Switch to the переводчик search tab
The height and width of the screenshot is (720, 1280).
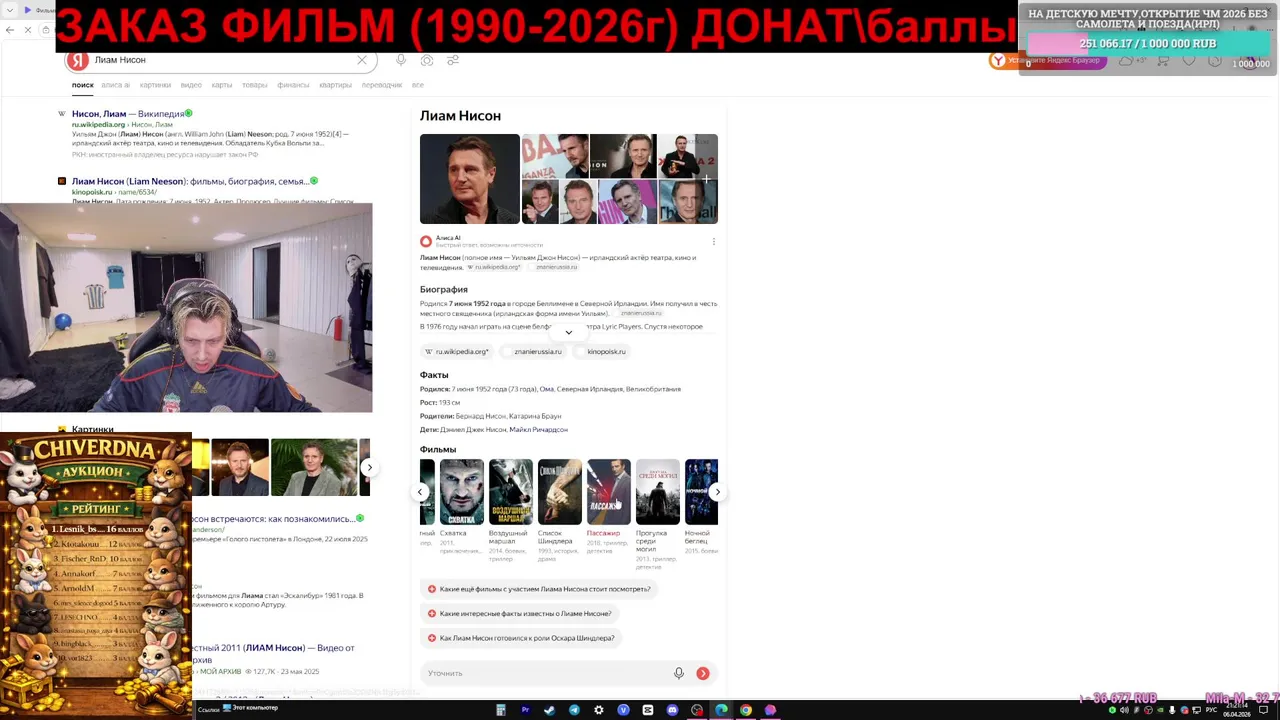[382, 85]
